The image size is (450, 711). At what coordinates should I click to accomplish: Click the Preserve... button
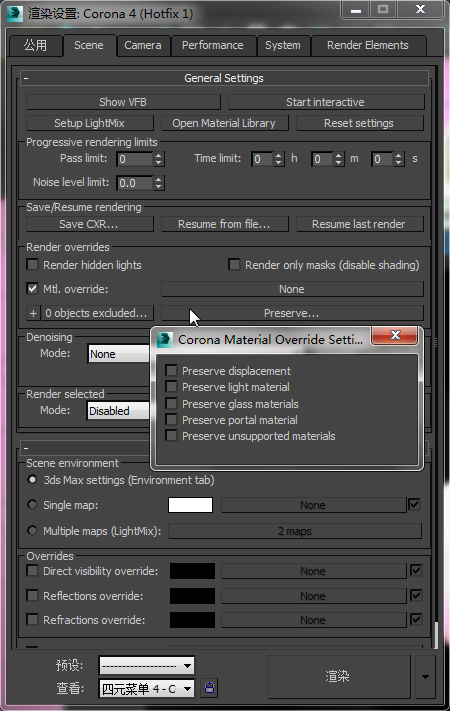click(x=292, y=313)
